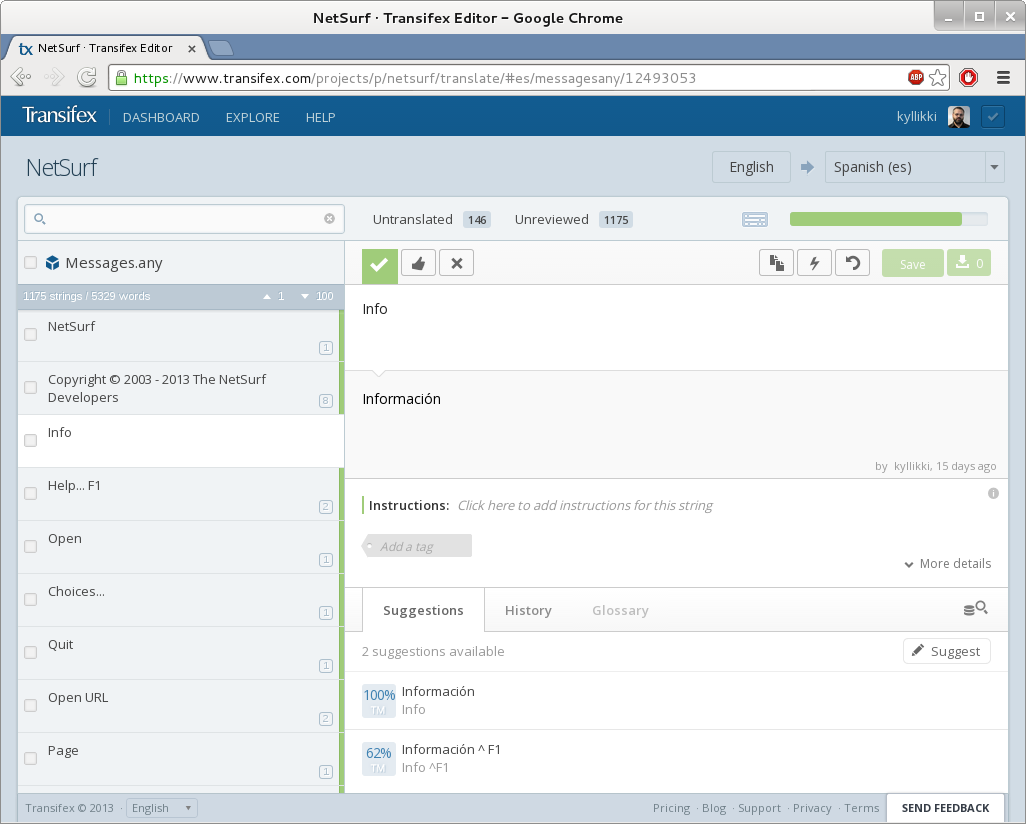Image resolution: width=1026 pixels, height=824 pixels.
Task: Switch to the History tab
Action: 528,610
